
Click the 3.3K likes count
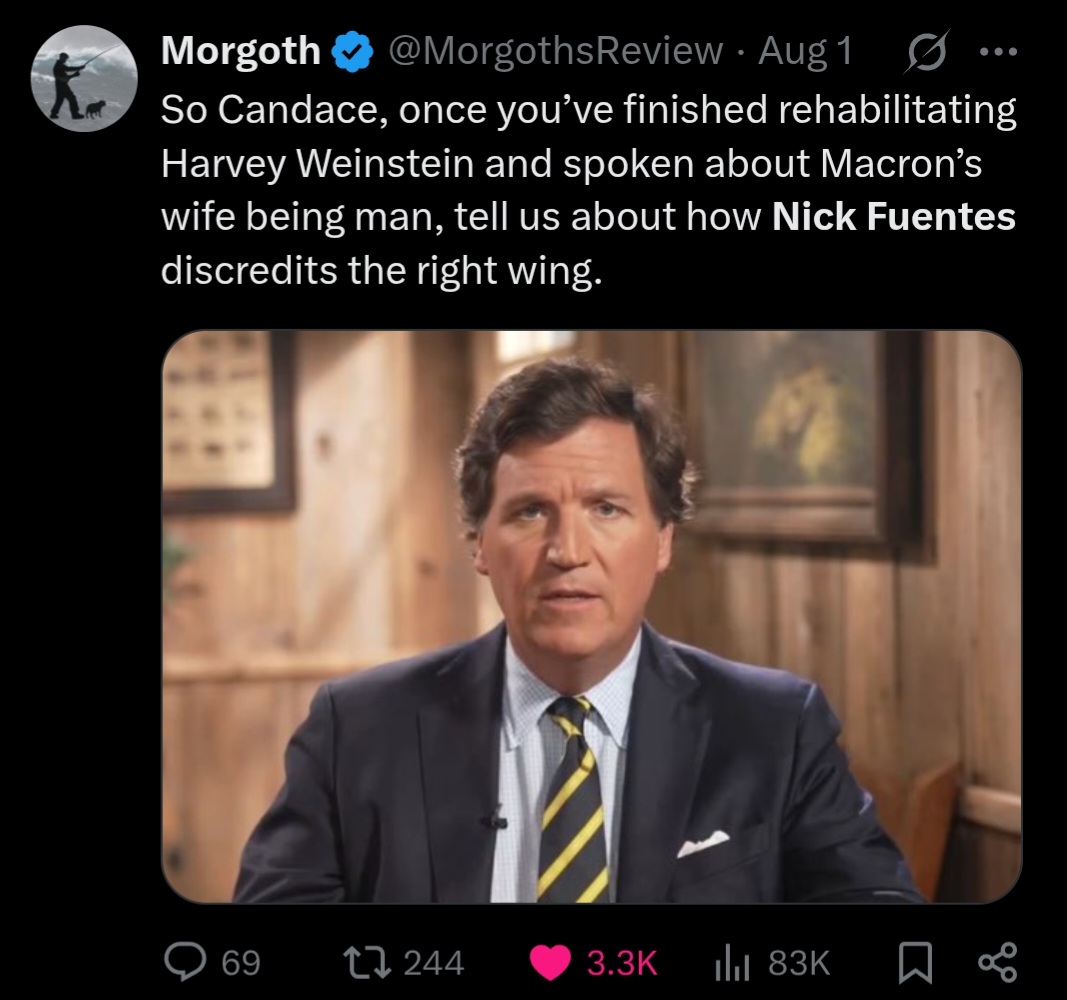(x=621, y=963)
